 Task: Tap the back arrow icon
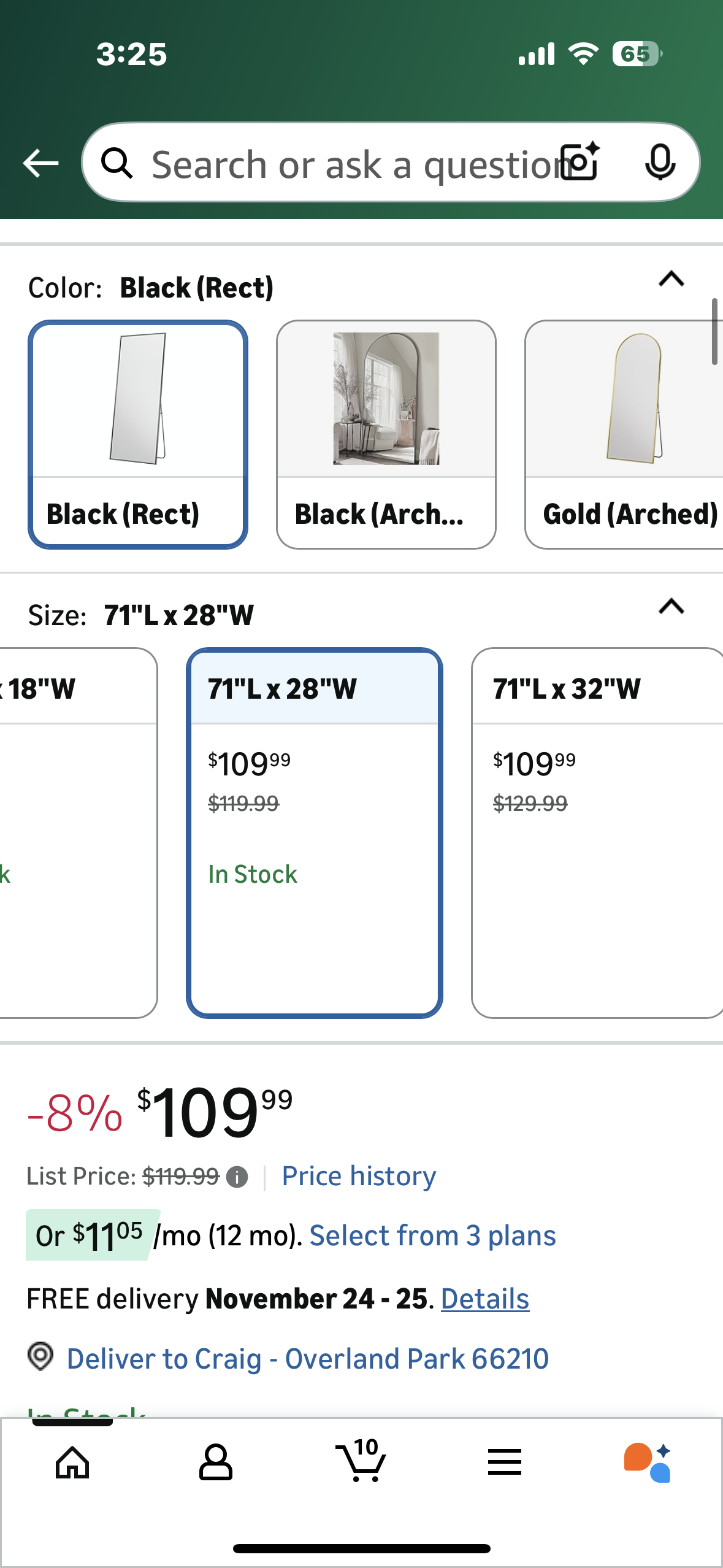click(x=40, y=163)
